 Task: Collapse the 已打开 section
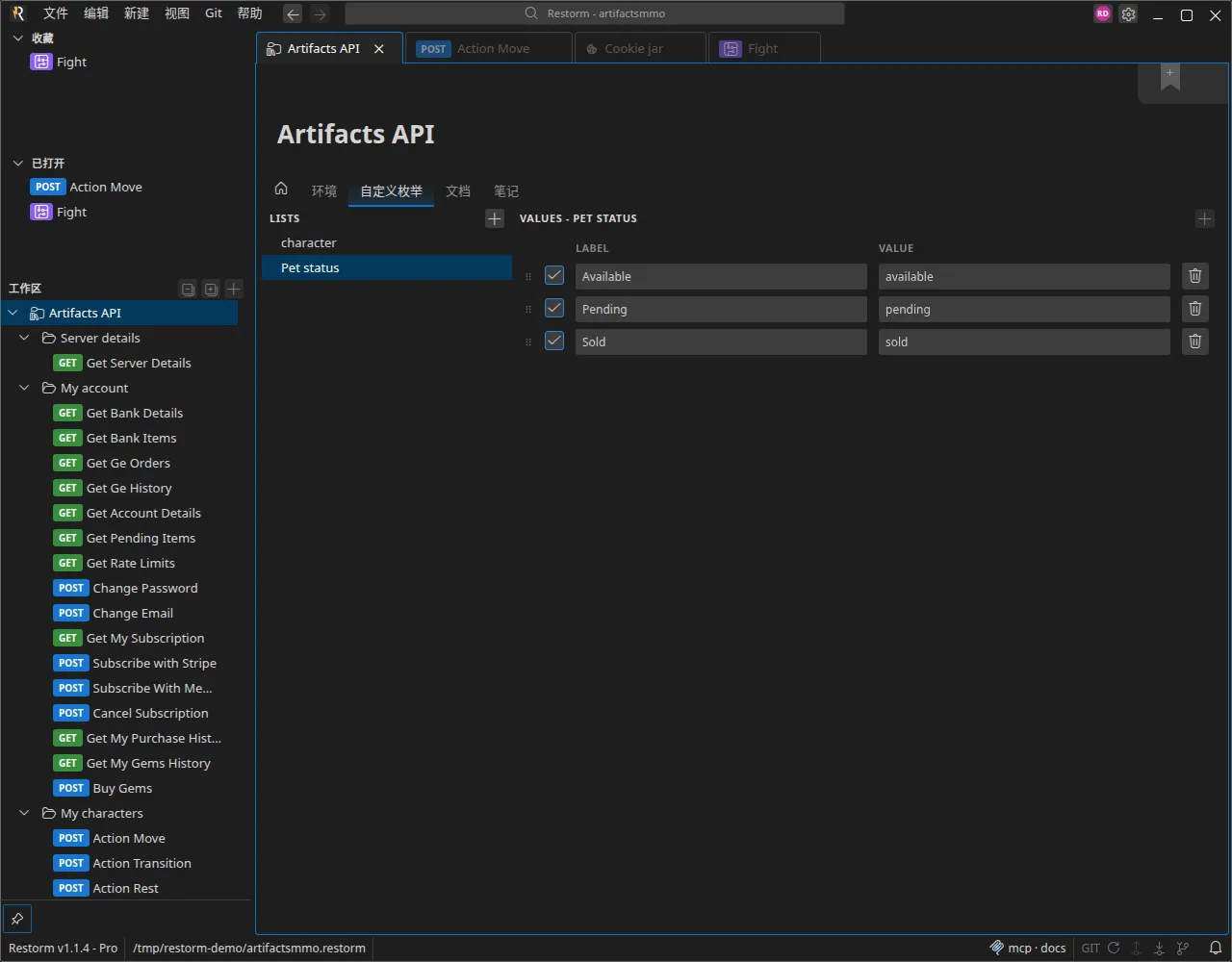coord(17,164)
